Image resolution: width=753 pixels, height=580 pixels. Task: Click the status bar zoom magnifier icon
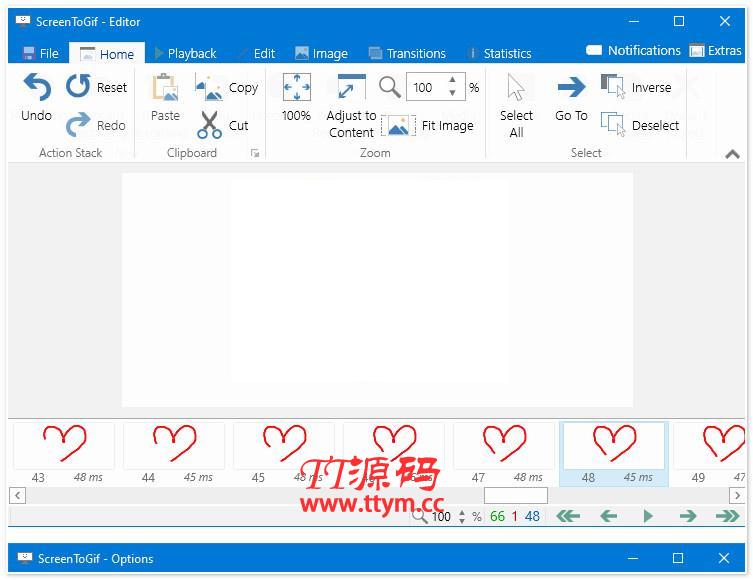pos(419,516)
